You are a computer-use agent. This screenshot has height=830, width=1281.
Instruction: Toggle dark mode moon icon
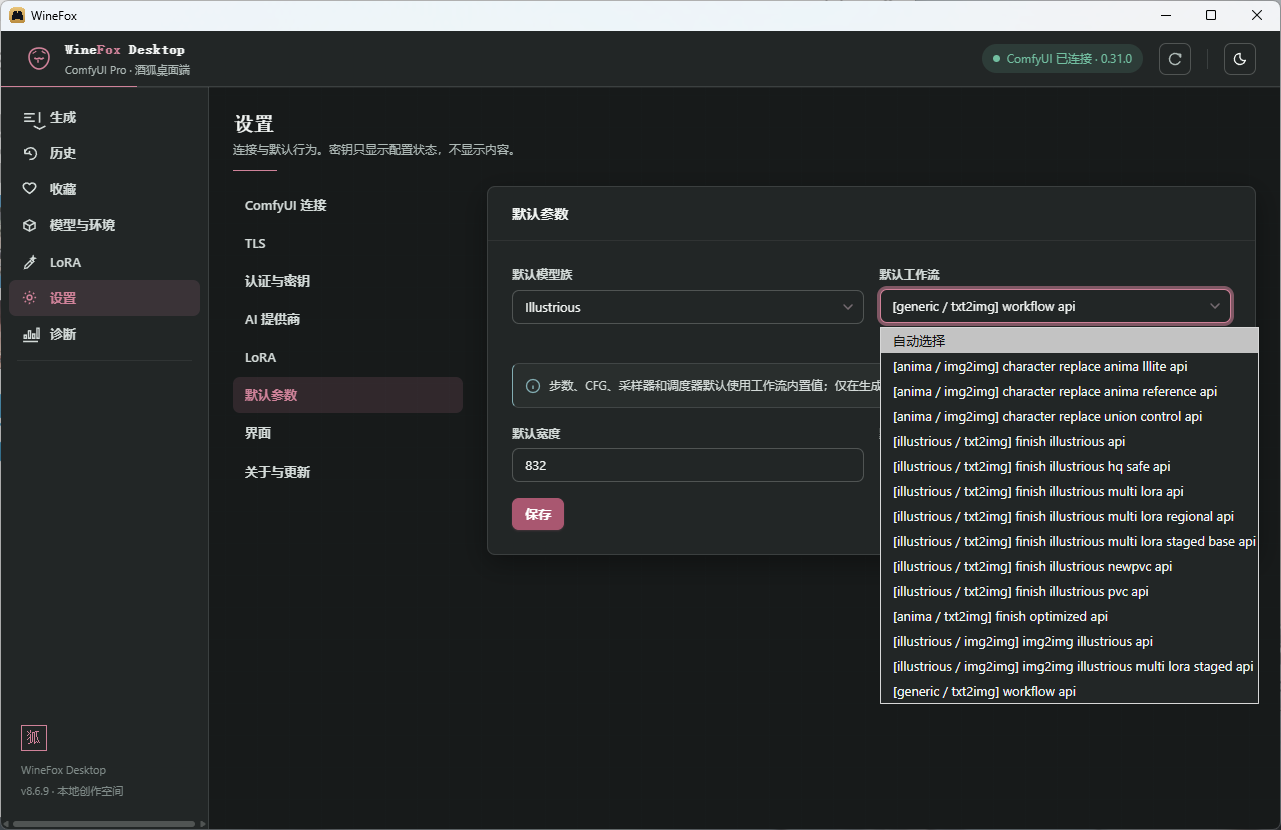(x=1240, y=59)
